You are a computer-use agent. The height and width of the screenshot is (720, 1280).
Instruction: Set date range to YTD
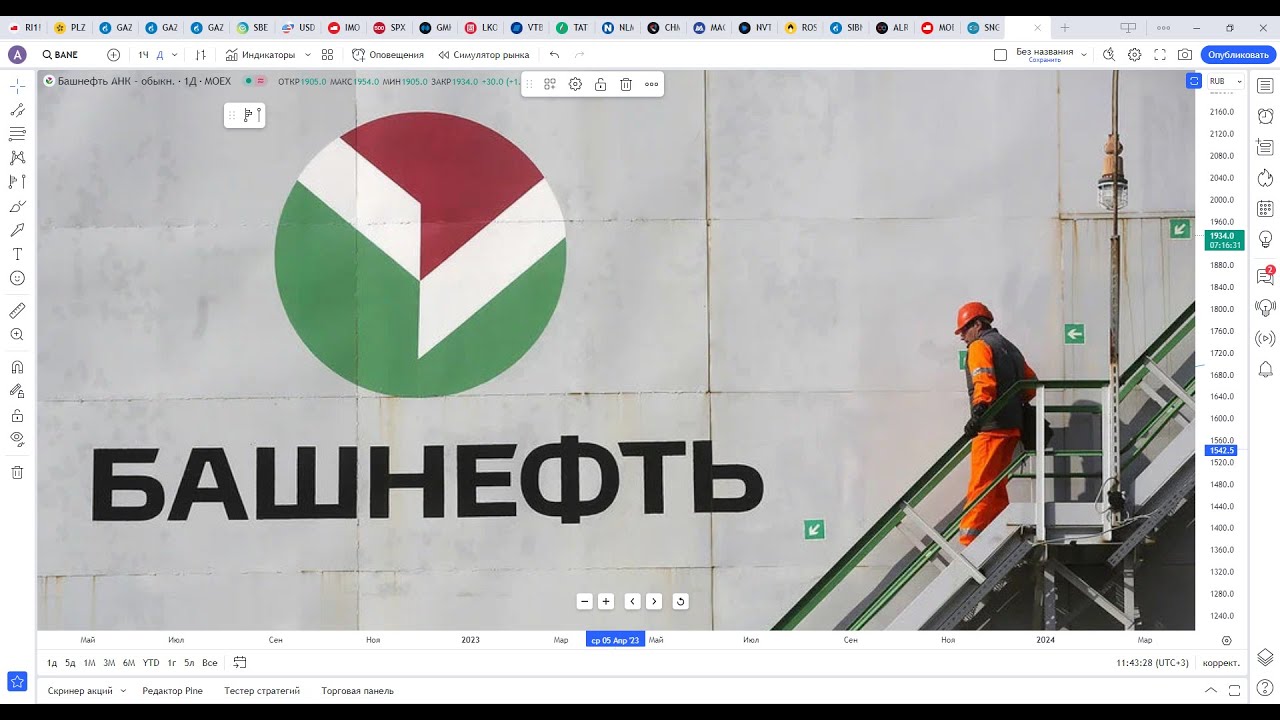coord(151,663)
